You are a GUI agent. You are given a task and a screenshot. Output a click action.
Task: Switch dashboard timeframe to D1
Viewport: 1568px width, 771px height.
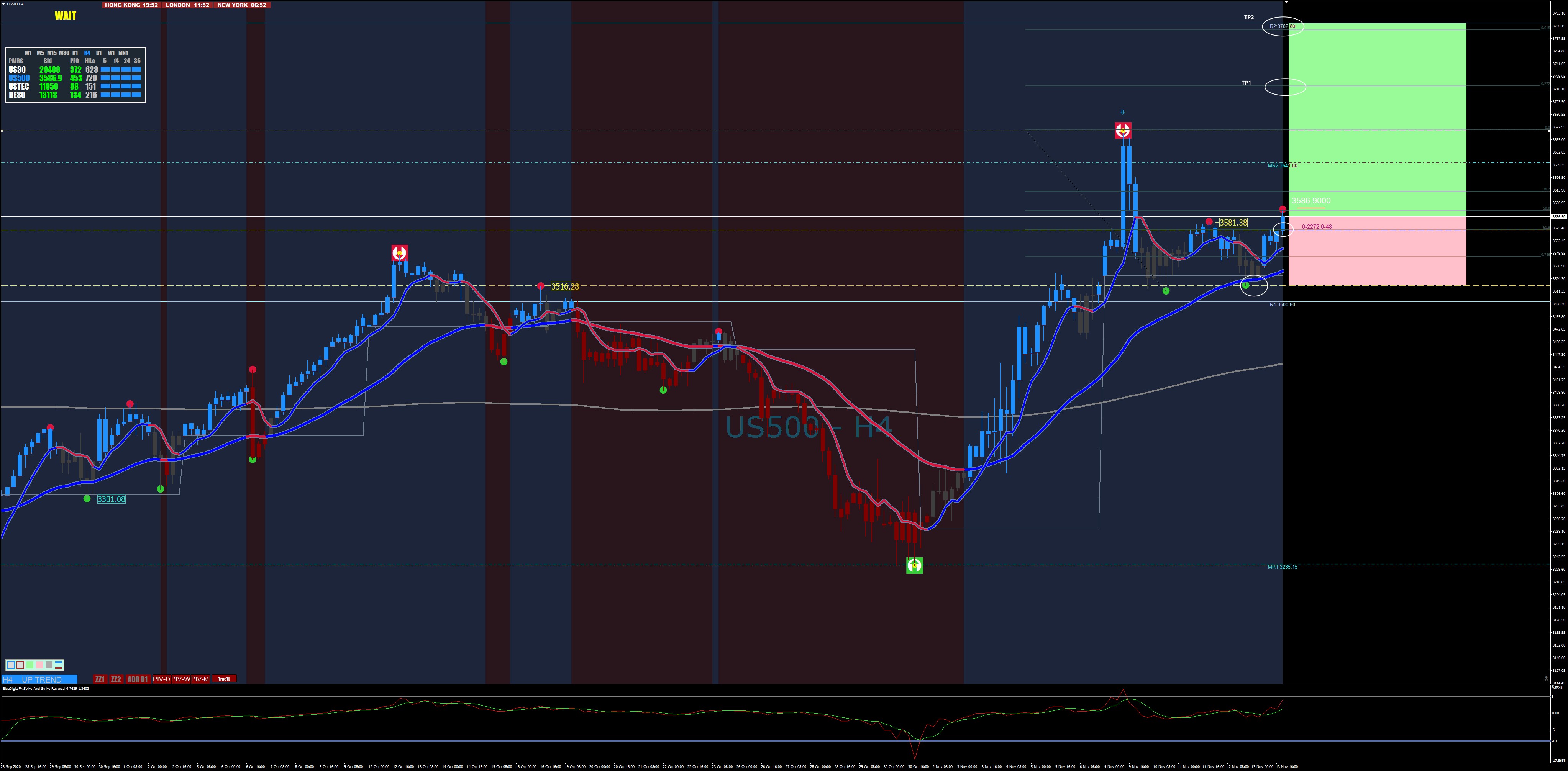(98, 53)
